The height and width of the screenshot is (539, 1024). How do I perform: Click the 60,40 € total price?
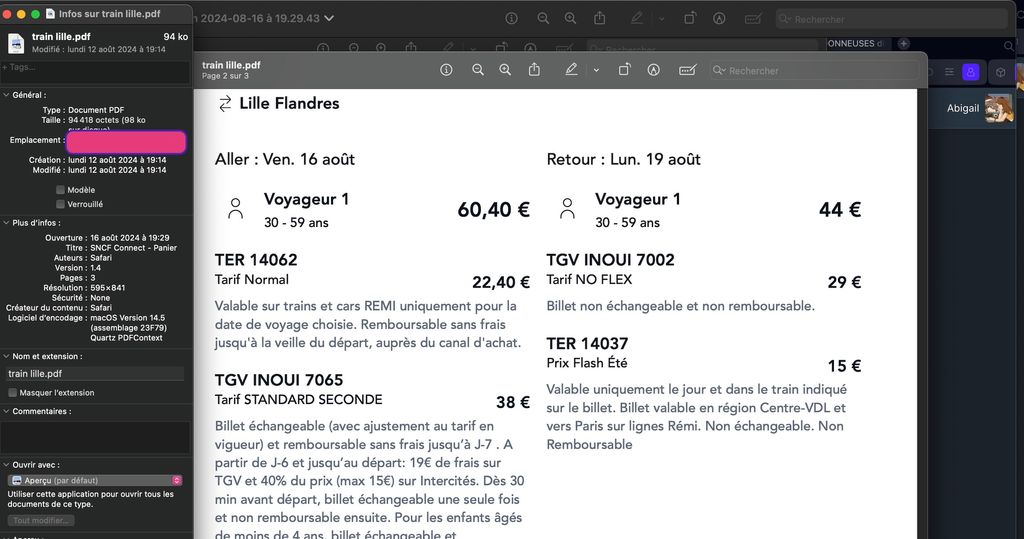[x=494, y=210]
